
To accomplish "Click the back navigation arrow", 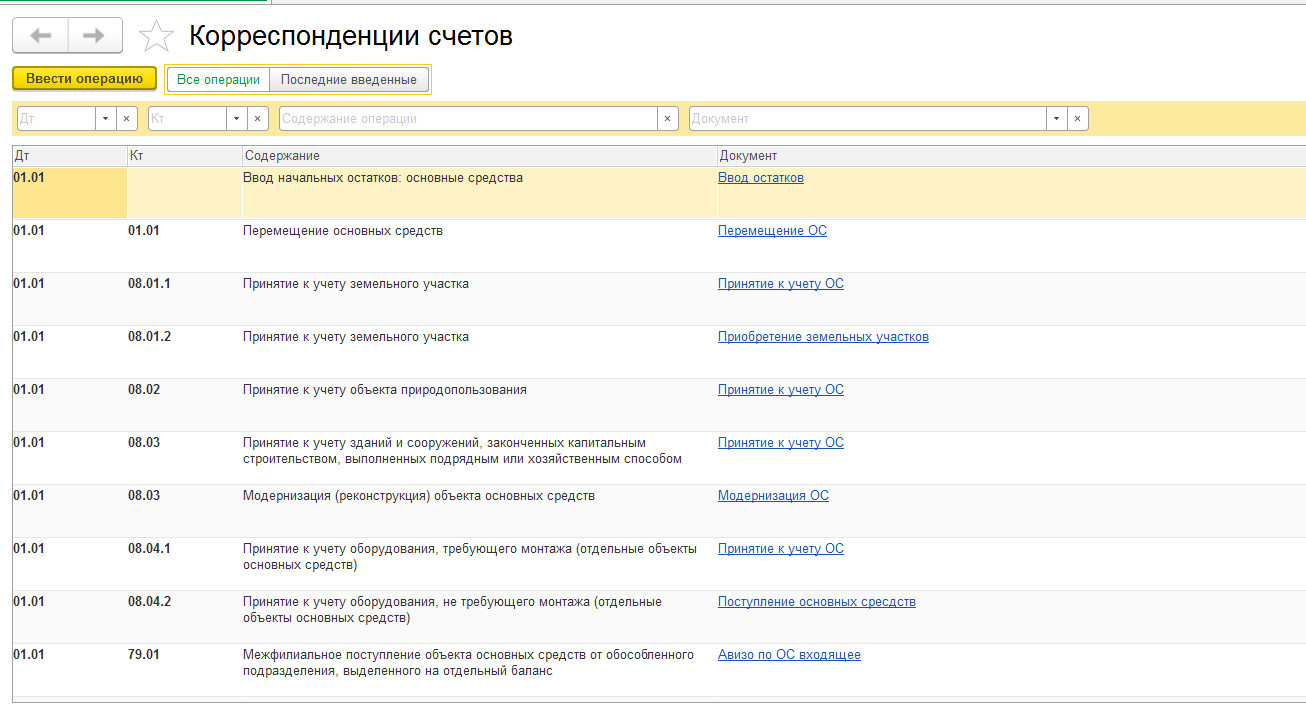I will 40,36.
